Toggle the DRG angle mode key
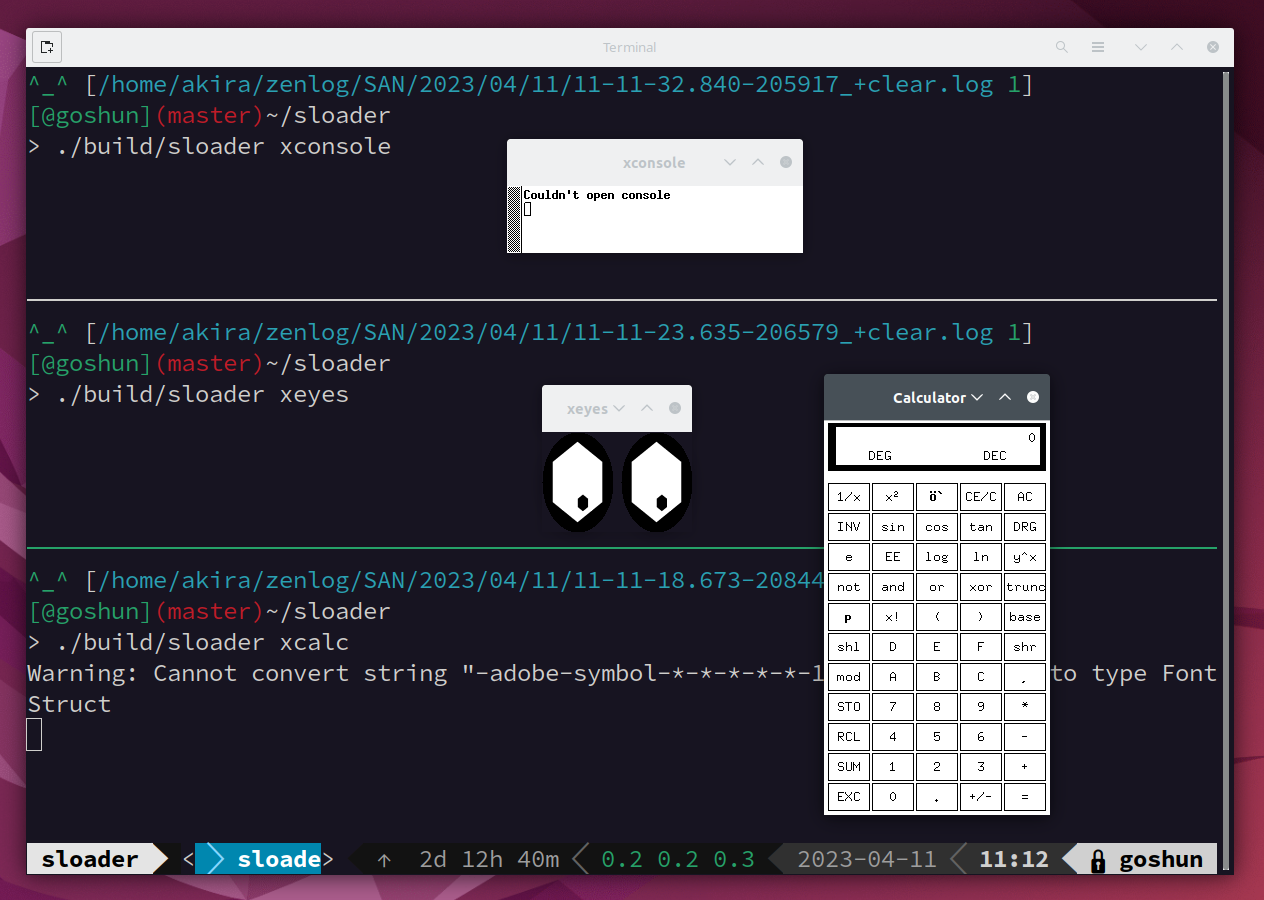 coord(1025,527)
